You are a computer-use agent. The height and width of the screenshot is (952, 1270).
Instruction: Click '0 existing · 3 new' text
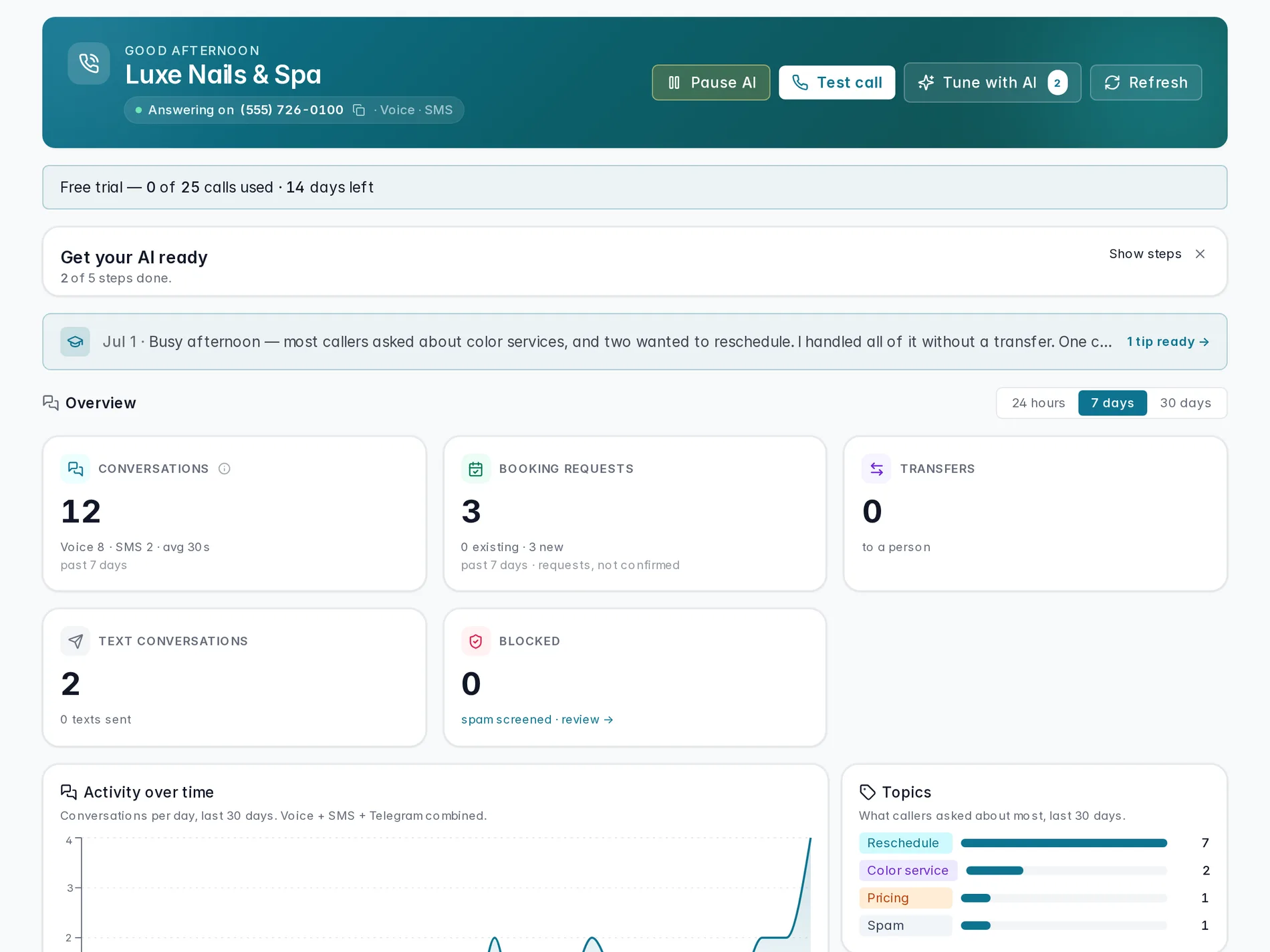[x=512, y=547]
